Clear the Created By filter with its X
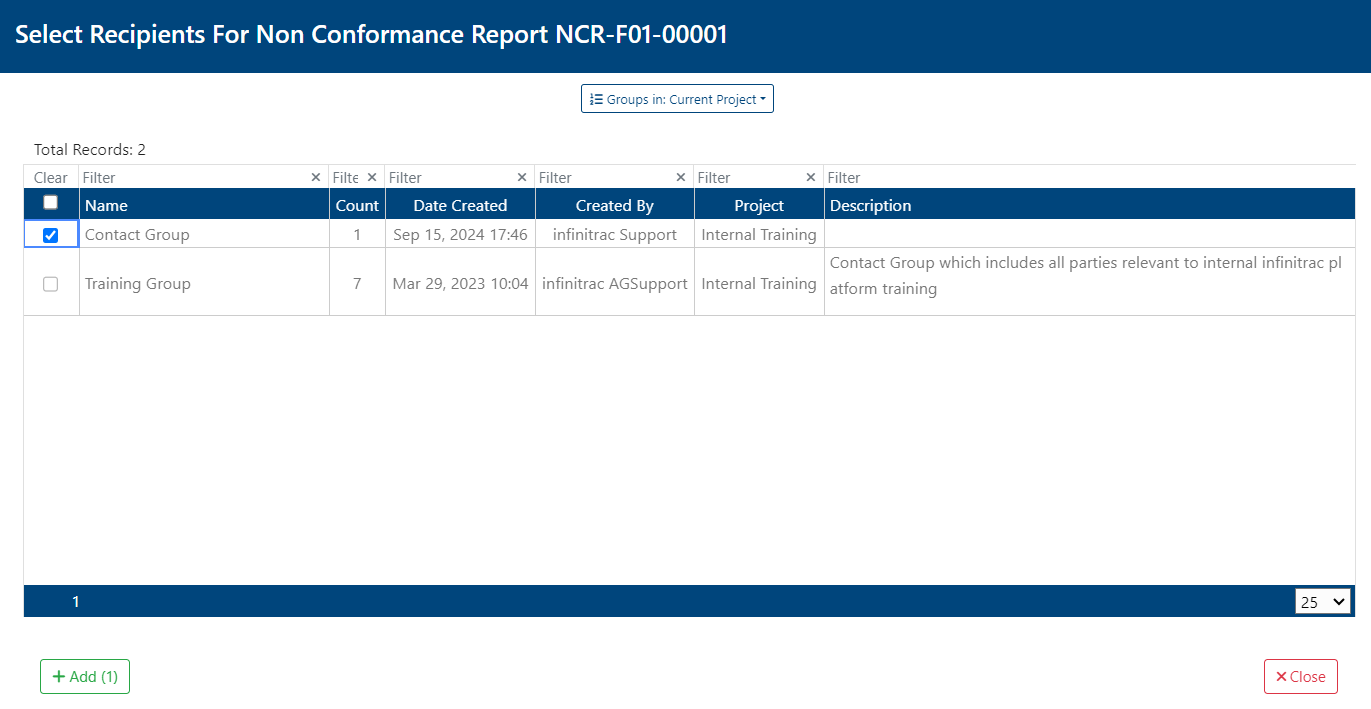 point(681,177)
